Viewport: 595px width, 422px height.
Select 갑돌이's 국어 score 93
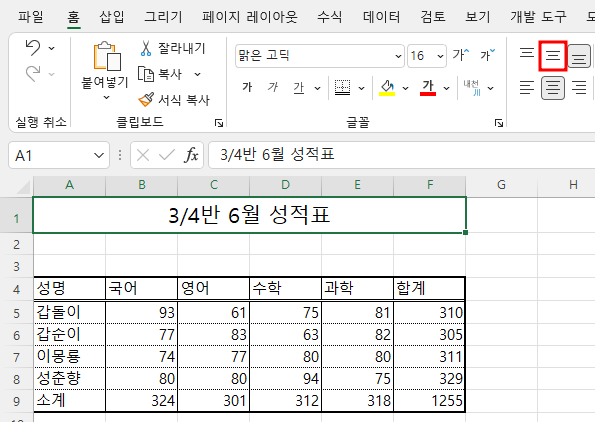click(x=142, y=313)
